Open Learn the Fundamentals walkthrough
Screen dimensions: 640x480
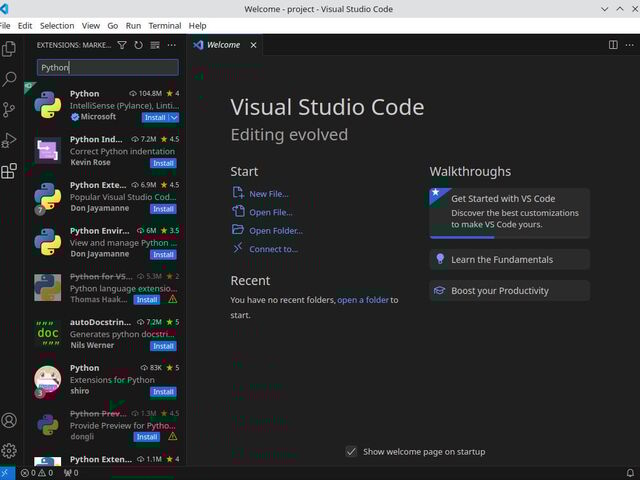(509, 260)
